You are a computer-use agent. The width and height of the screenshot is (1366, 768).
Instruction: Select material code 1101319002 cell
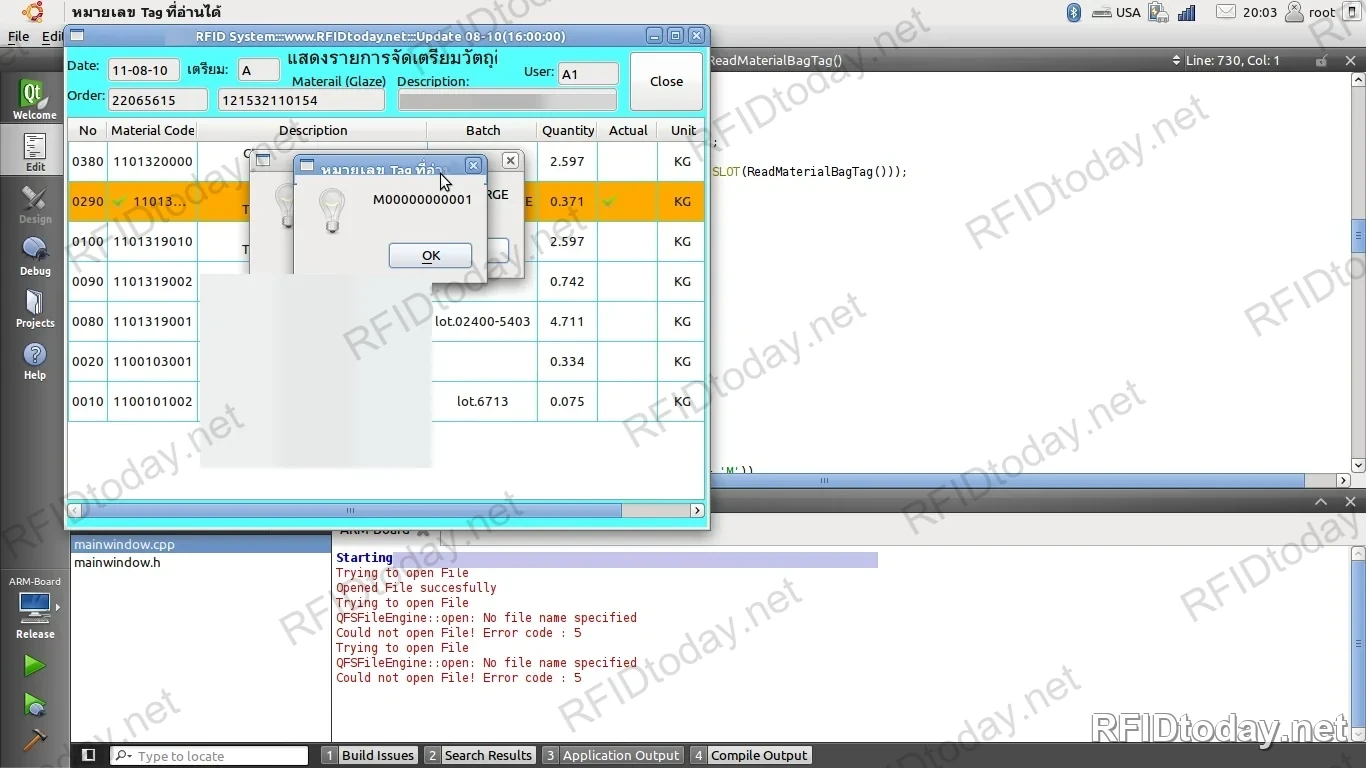pos(153,281)
